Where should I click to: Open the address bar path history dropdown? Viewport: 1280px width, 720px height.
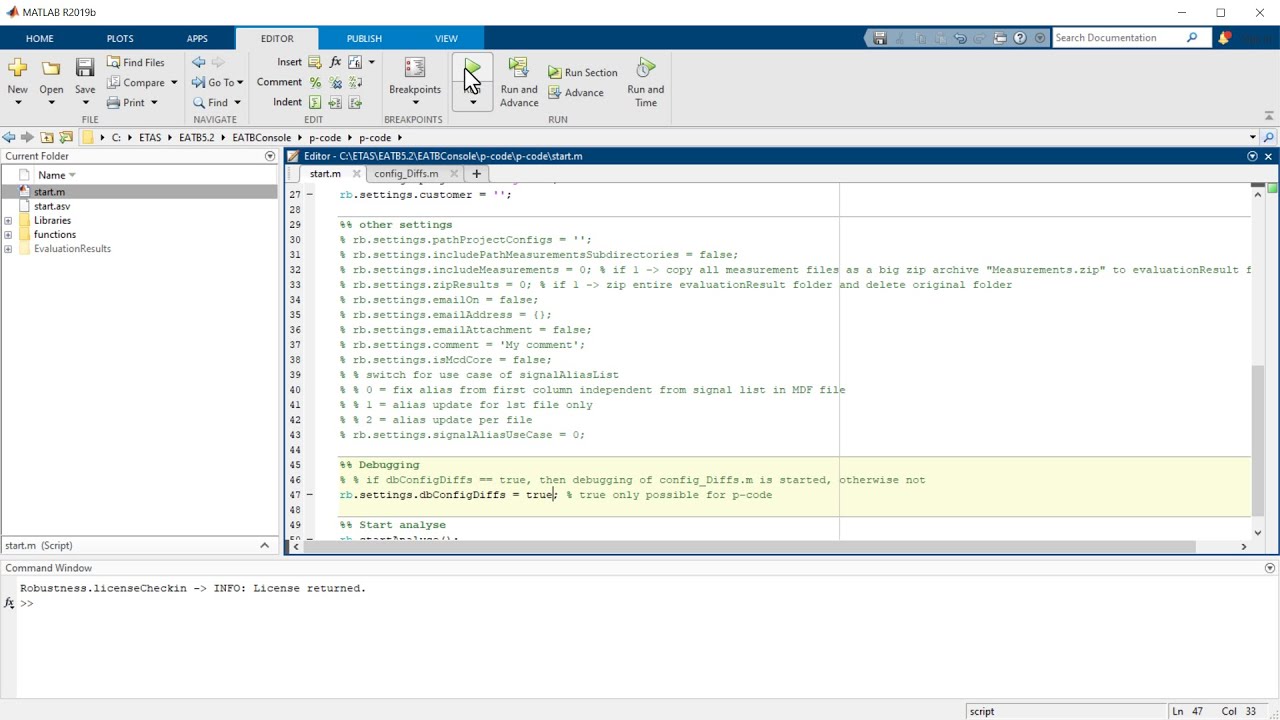point(1252,137)
